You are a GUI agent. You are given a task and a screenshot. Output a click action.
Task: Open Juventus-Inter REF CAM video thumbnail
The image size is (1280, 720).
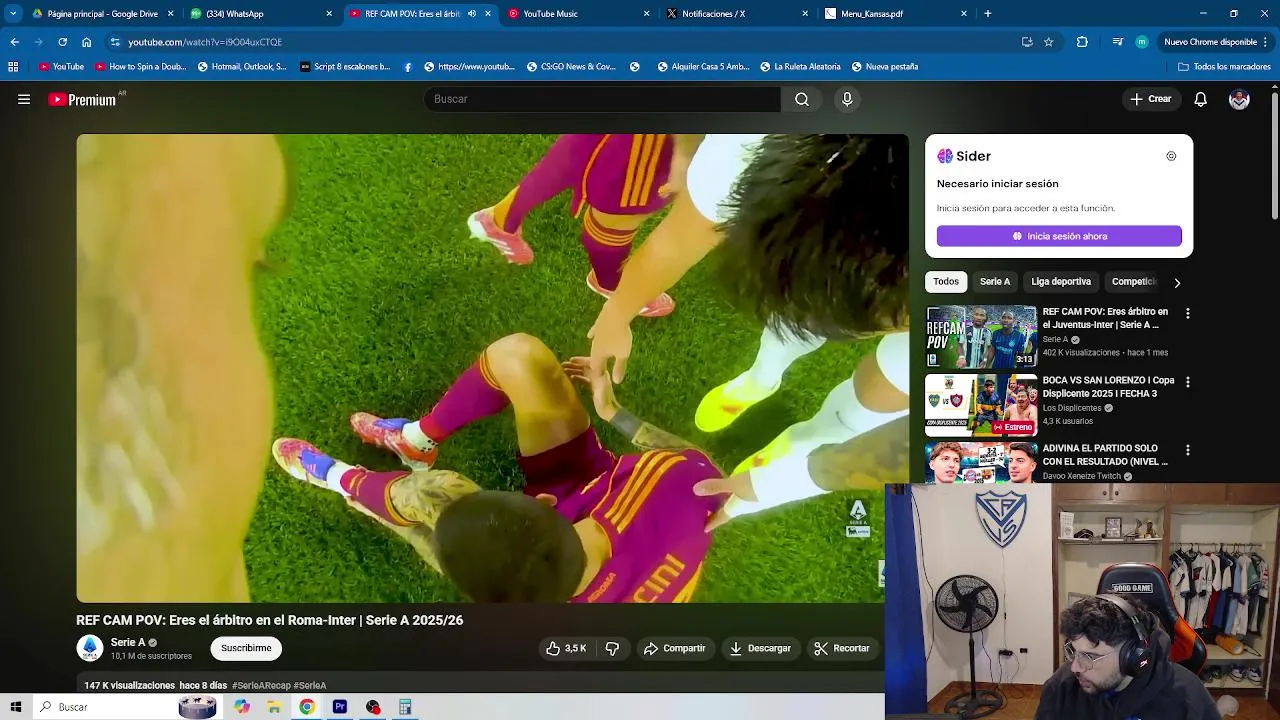pyautogui.click(x=981, y=336)
